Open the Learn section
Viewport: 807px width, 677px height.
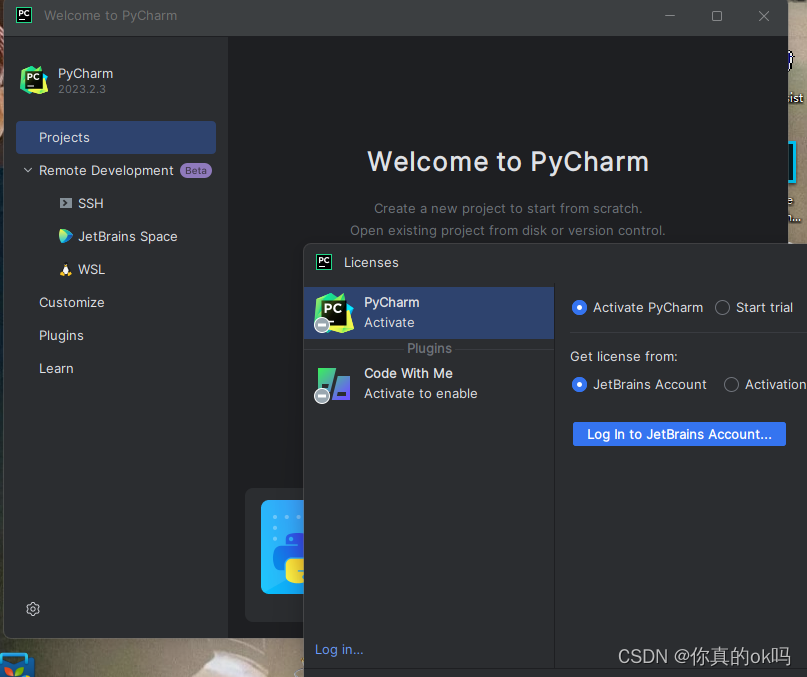56,368
